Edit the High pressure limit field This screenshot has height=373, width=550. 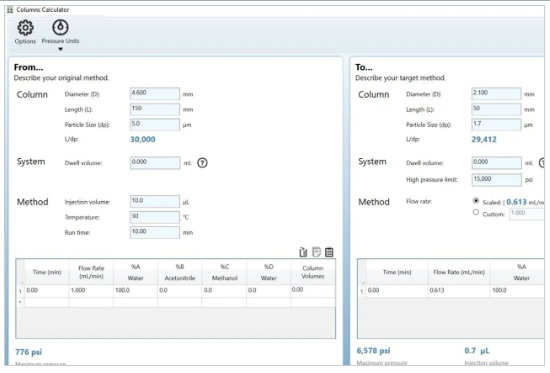(x=496, y=180)
